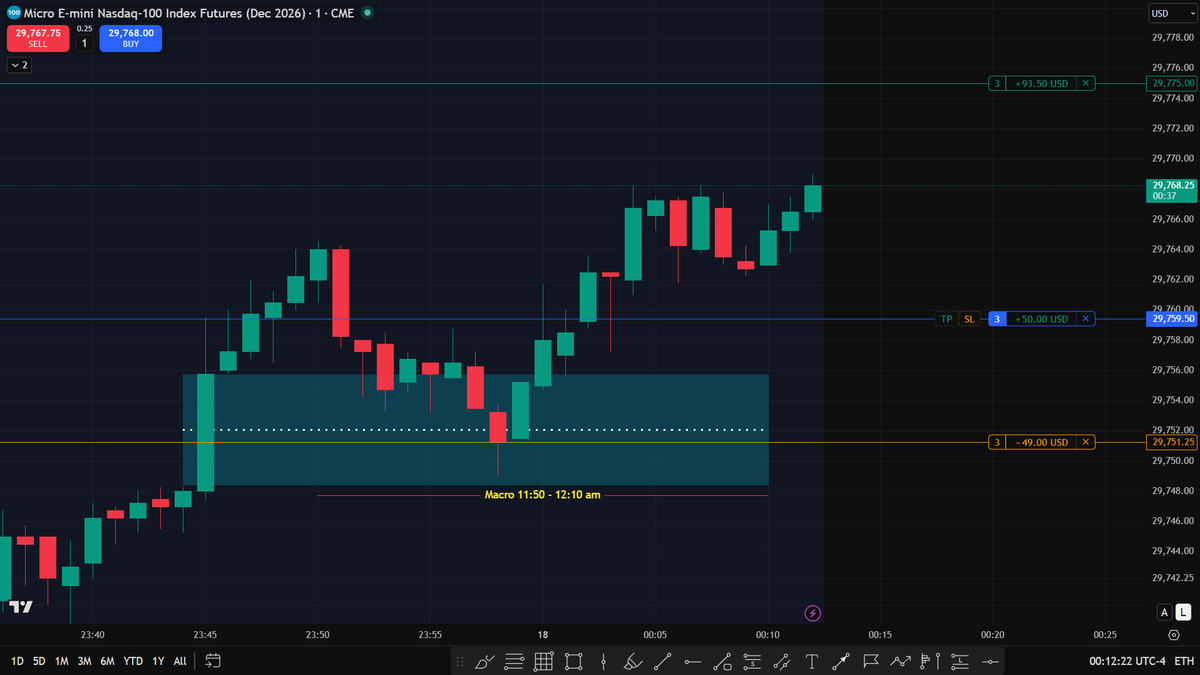
Task: Open the Go to date calendar
Action: pyautogui.click(x=212, y=661)
